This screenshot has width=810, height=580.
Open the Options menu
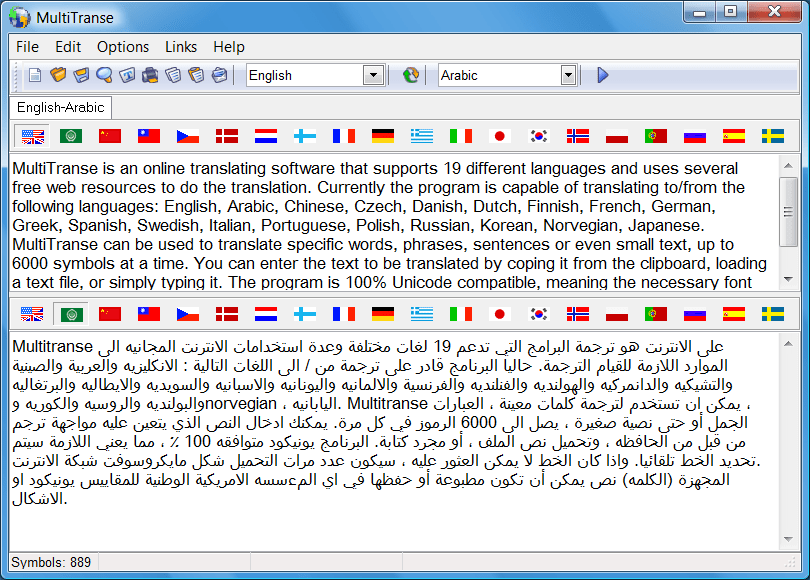point(123,47)
